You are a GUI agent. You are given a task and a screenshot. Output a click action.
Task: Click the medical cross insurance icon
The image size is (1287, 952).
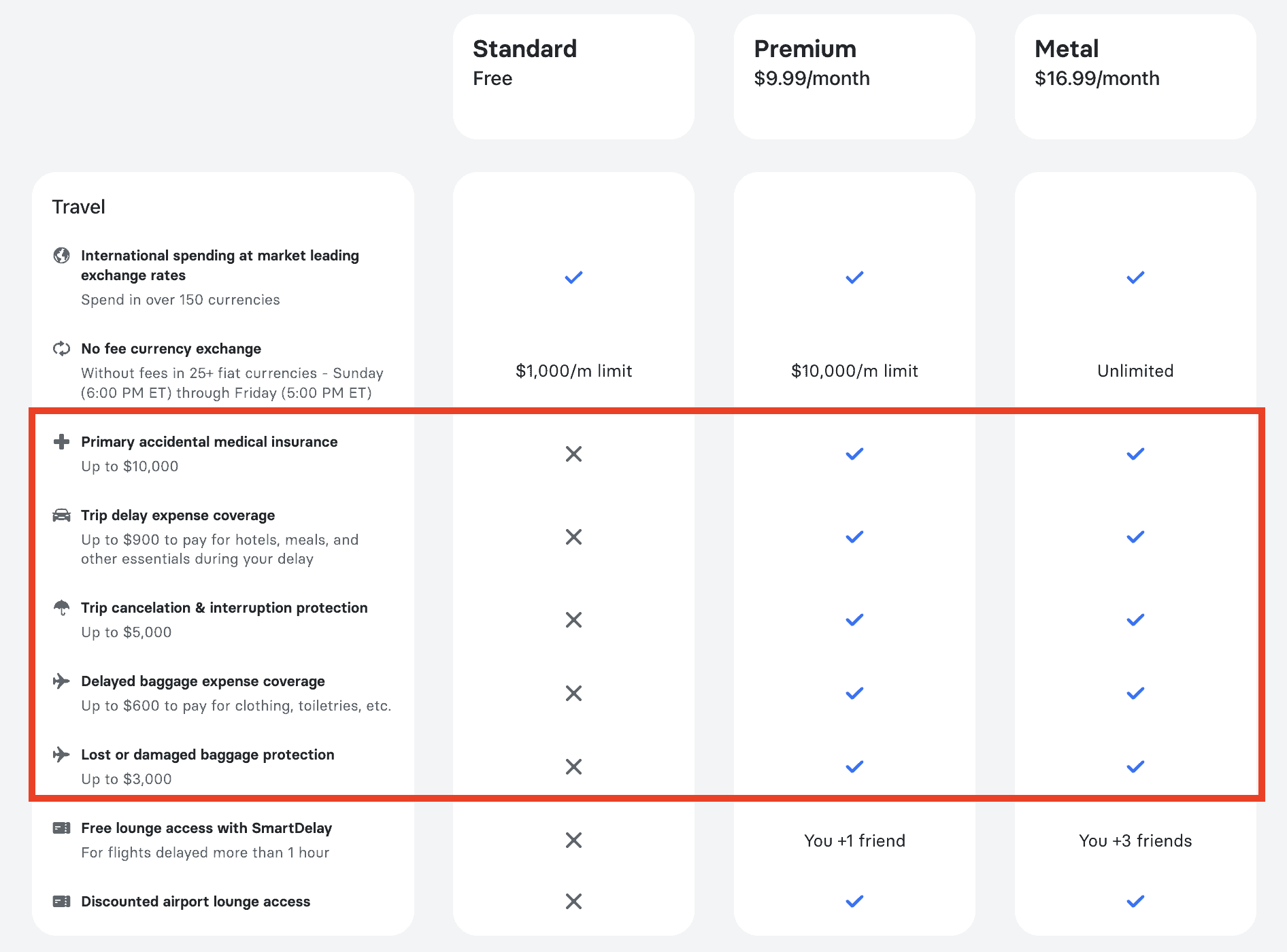pos(61,441)
